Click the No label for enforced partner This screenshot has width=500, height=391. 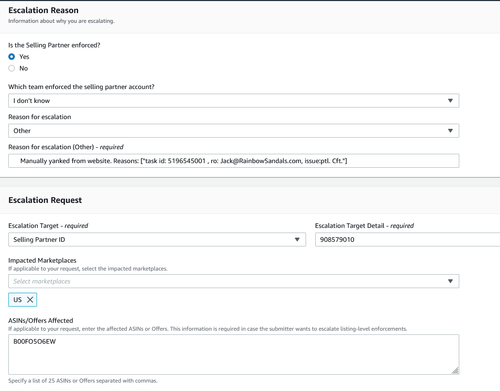(x=23, y=68)
